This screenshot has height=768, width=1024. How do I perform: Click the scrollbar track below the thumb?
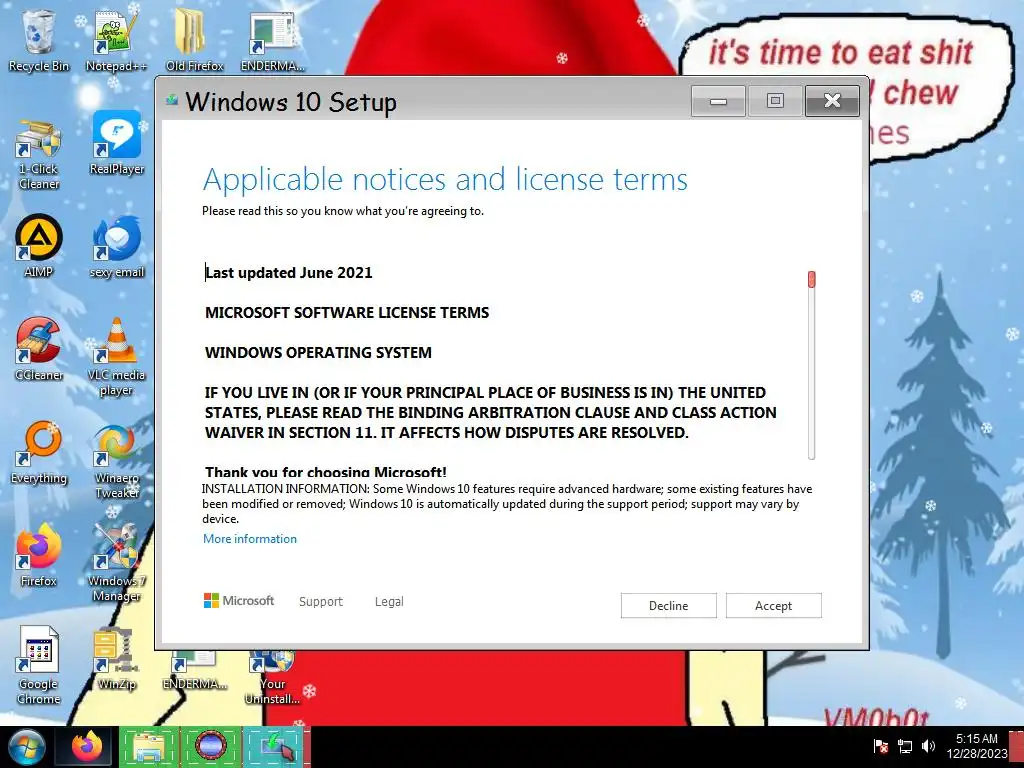(811, 374)
